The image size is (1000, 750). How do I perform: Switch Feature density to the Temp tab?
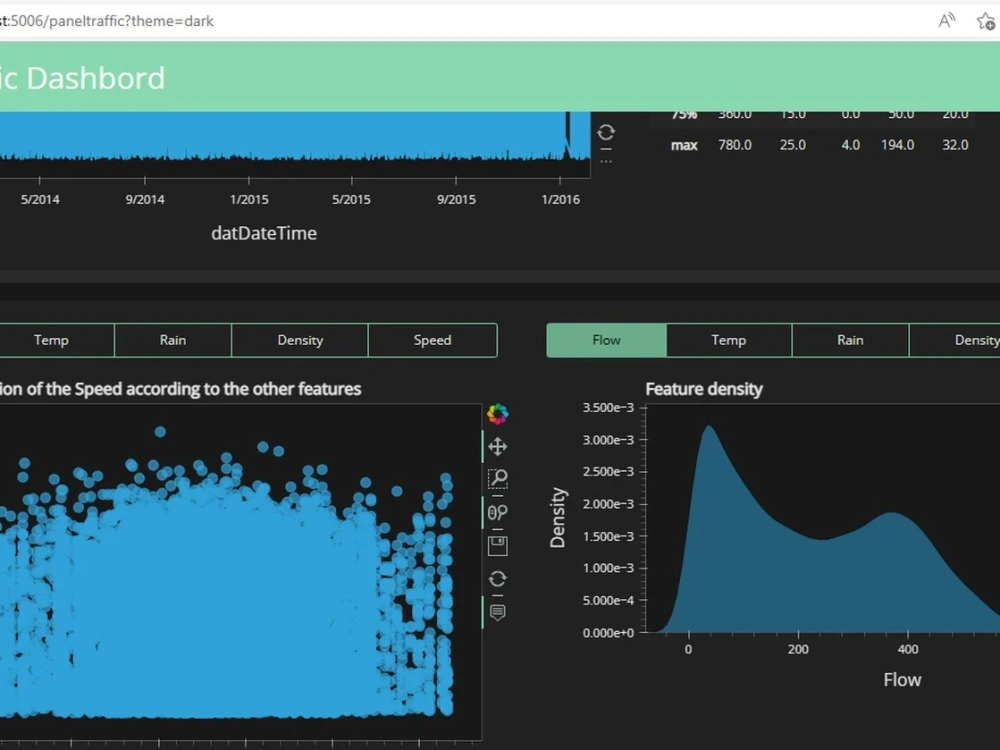[x=728, y=340]
